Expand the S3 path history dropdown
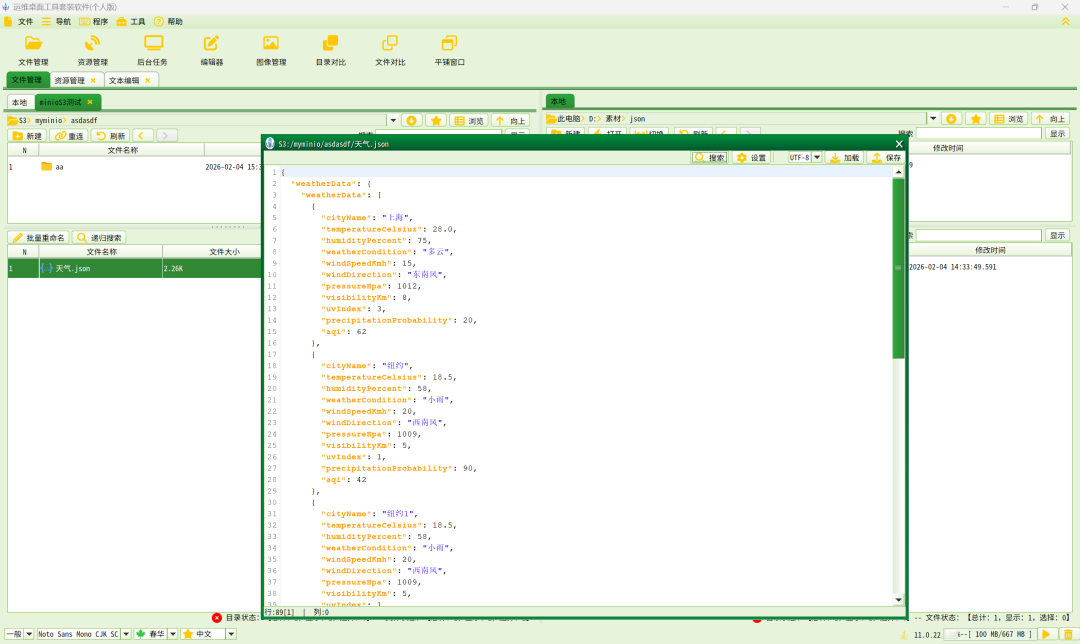The height and width of the screenshot is (644, 1080). coord(393,120)
